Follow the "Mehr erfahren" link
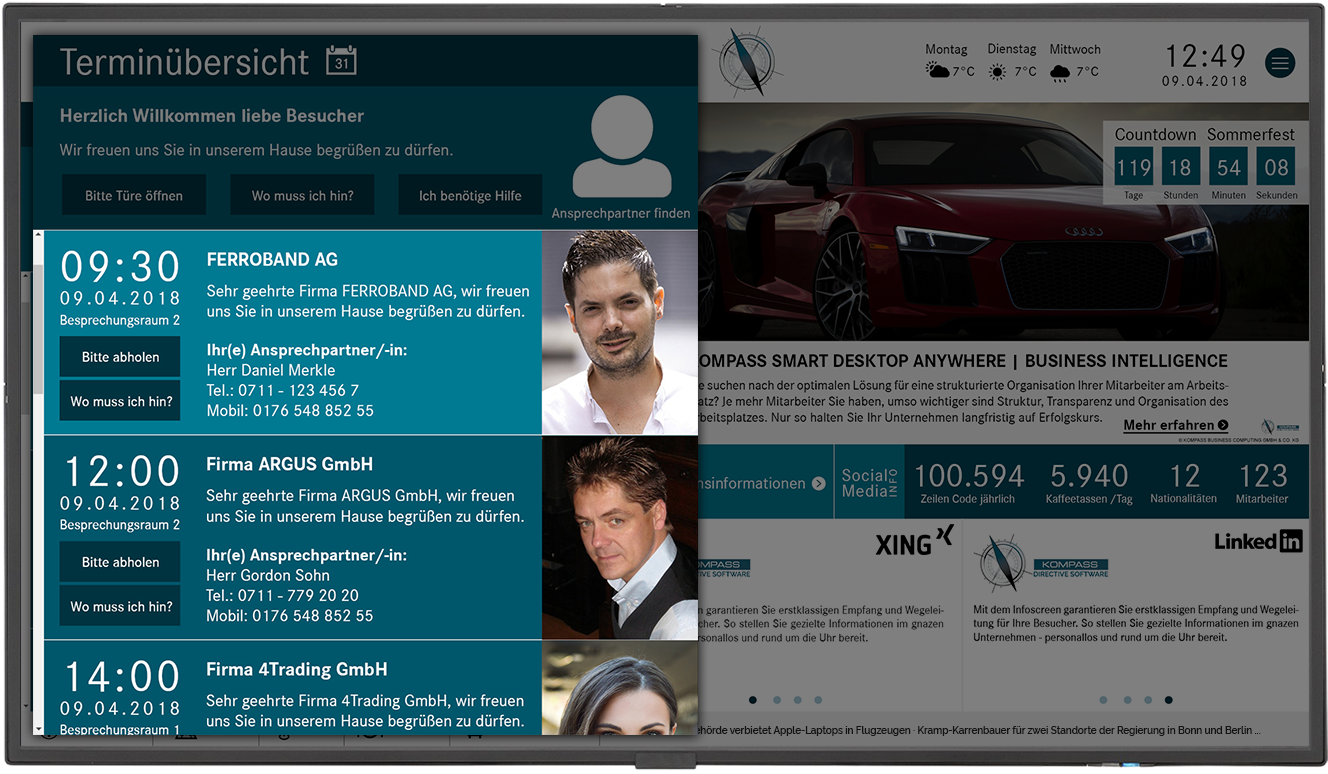This screenshot has width=1328, height=774. [1175, 425]
